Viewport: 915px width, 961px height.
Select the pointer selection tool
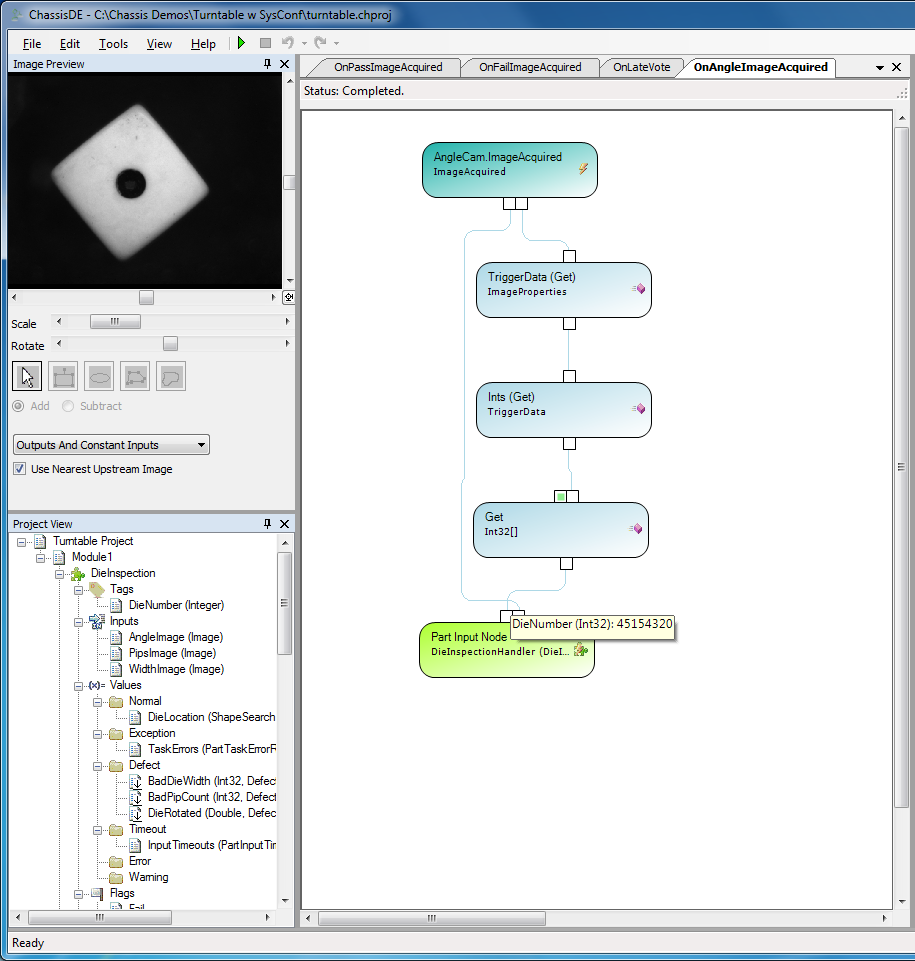point(27,376)
